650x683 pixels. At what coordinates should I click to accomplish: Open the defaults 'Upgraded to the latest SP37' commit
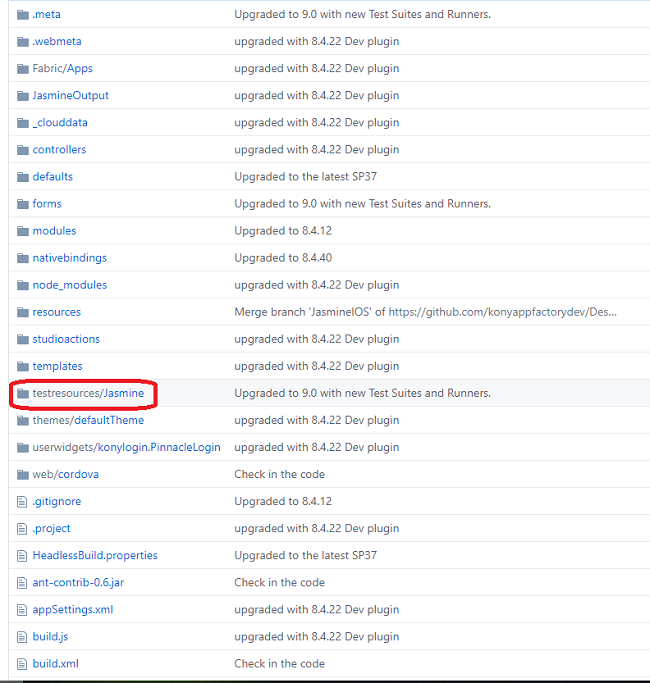[305, 176]
